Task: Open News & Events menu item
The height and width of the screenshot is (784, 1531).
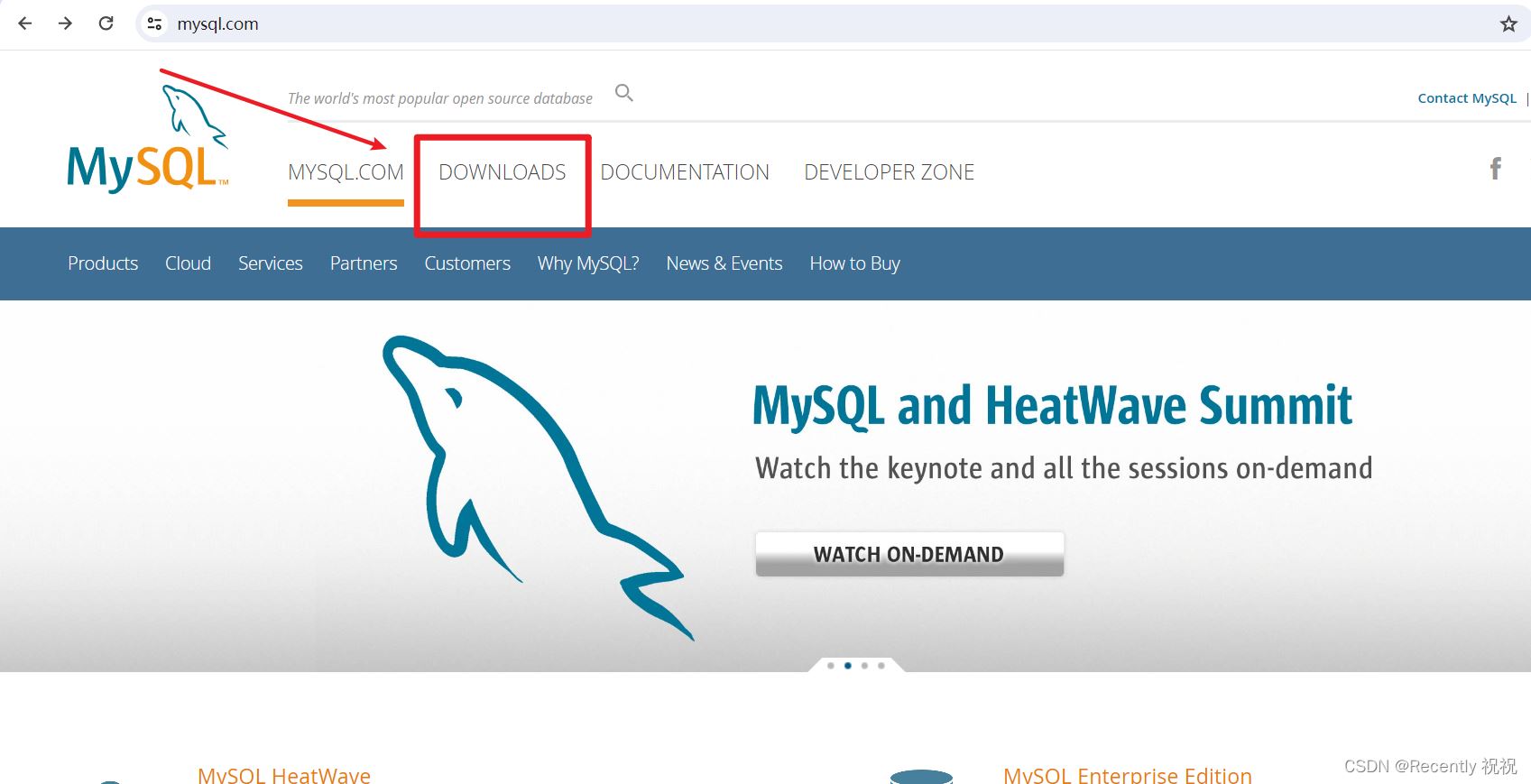Action: 724,263
